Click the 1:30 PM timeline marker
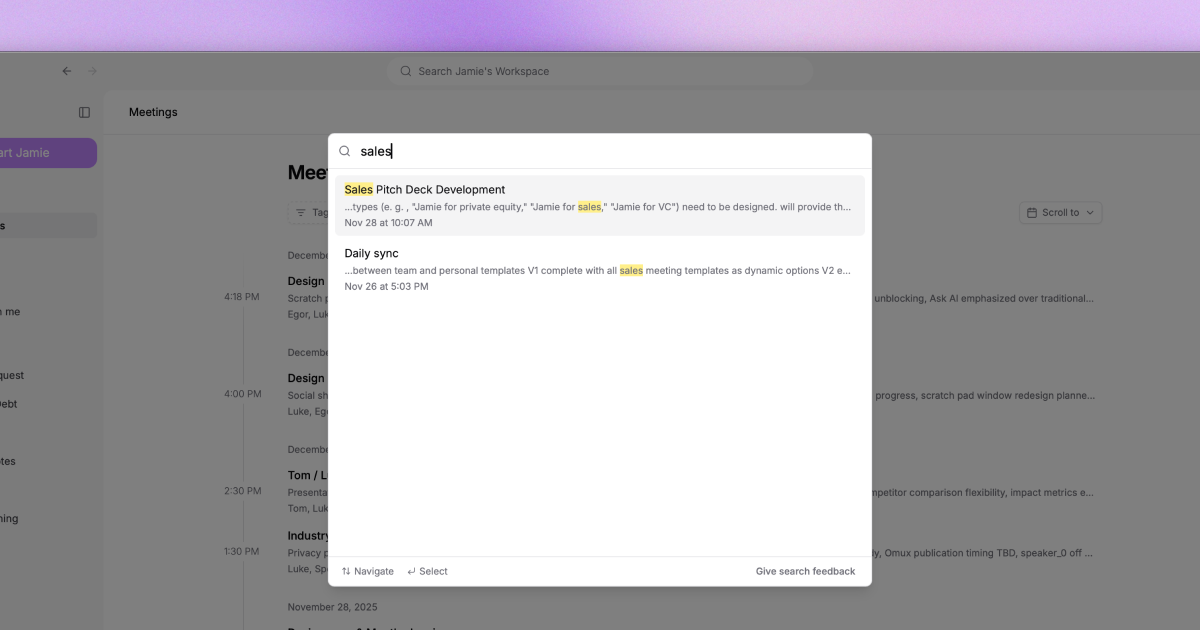This screenshot has height=630, width=1200. [242, 551]
